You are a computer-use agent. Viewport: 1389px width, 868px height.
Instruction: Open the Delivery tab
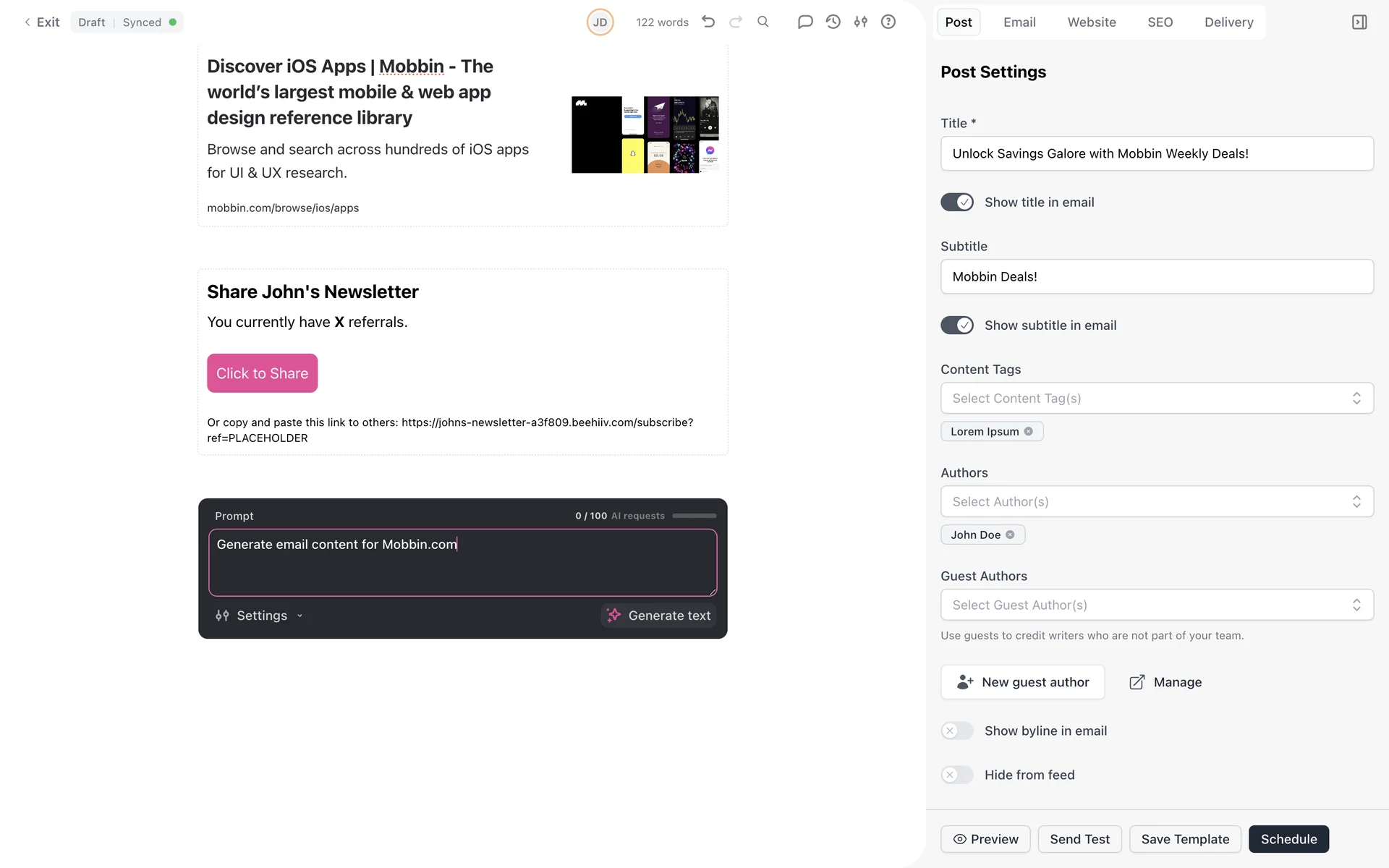pos(1228,22)
